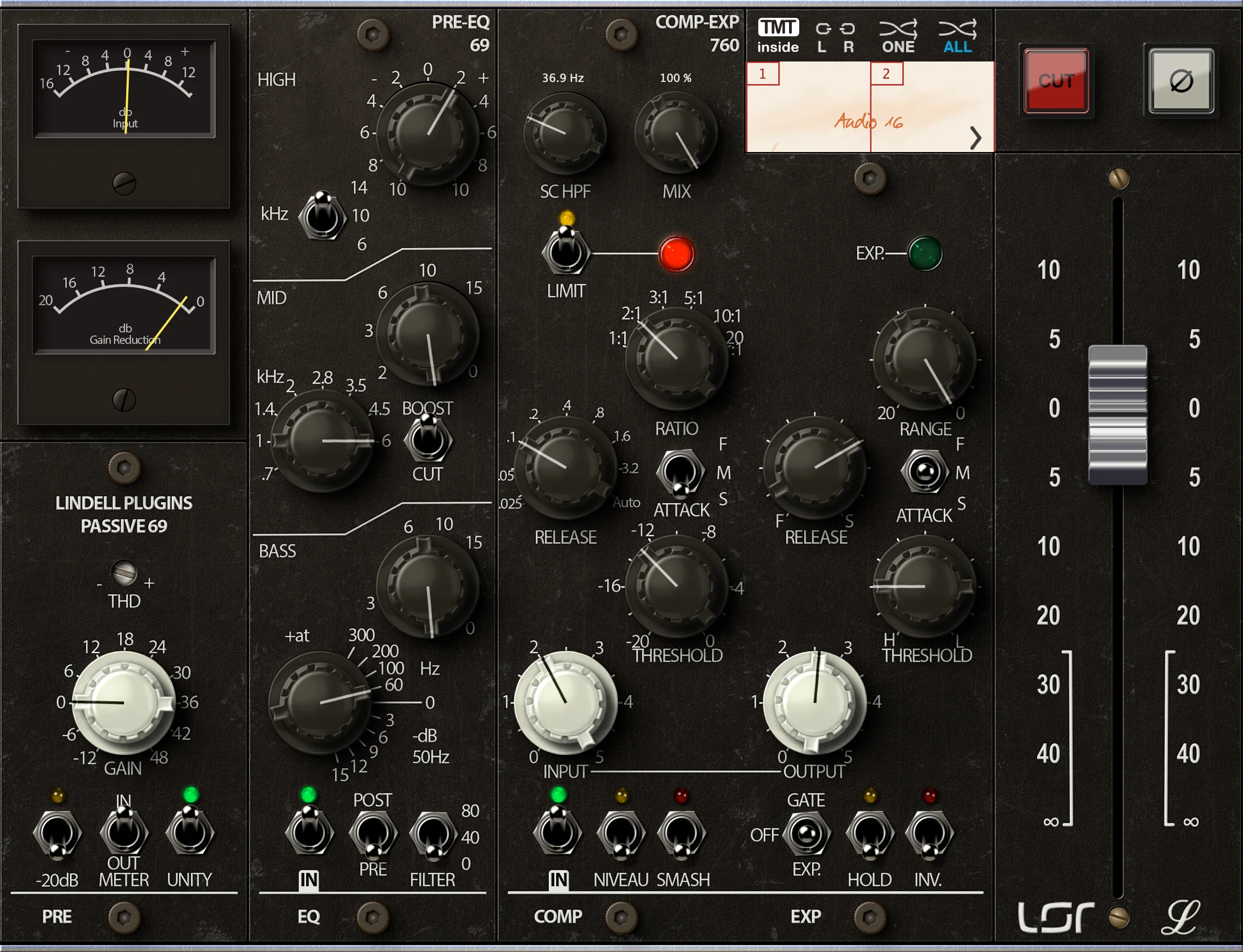Adjust the THD trim screw
Viewport: 1243px width, 952px height.
(126, 574)
